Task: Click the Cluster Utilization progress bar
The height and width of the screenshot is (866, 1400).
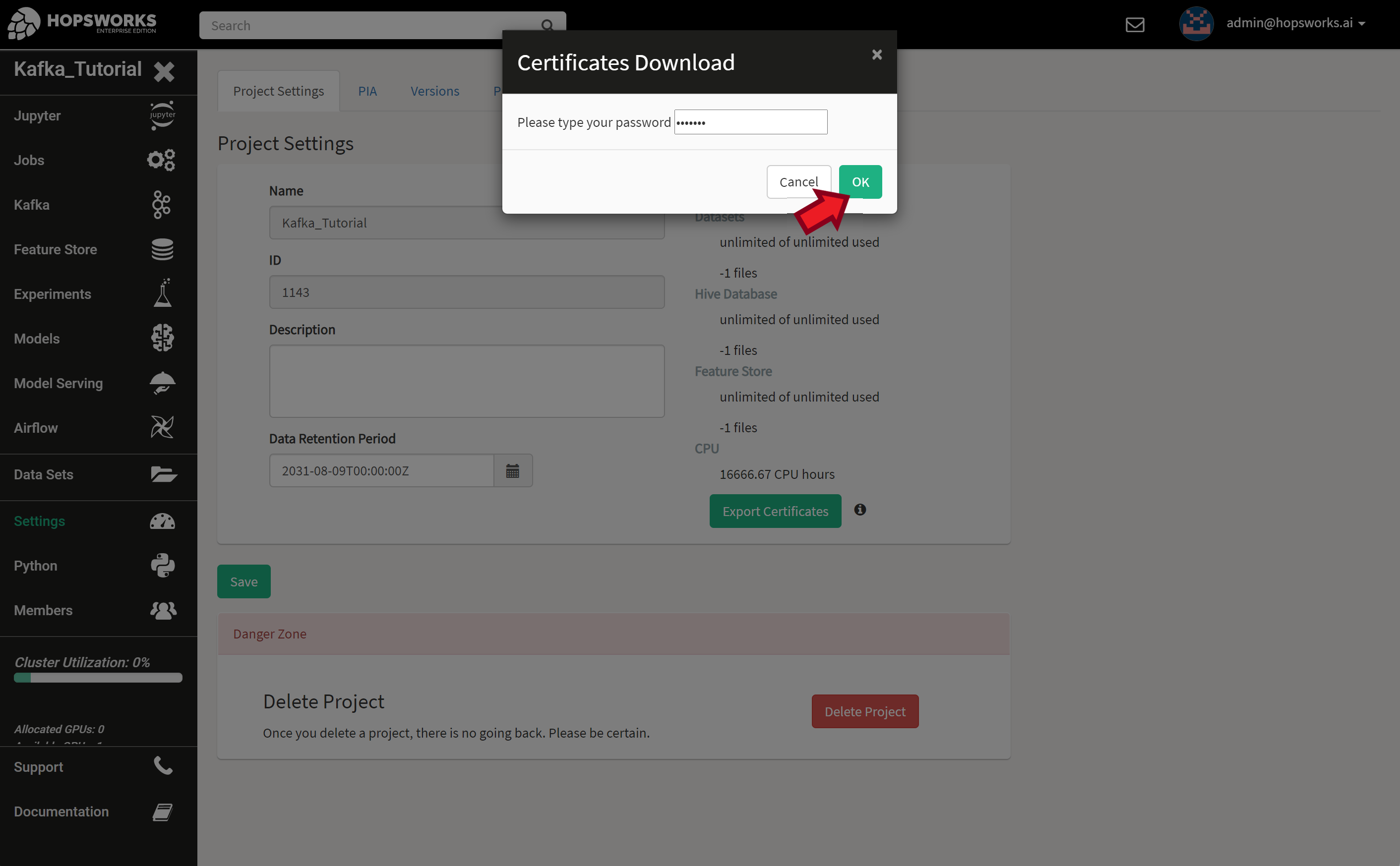Action: pyautogui.click(x=97, y=678)
